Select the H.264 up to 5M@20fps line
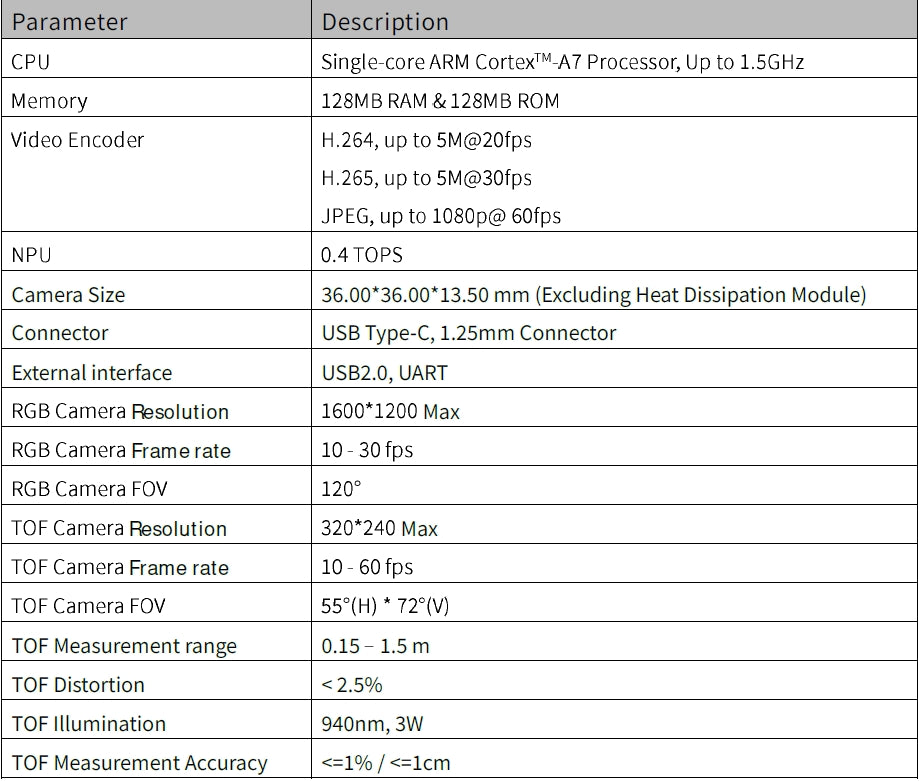This screenshot has width=919, height=781. (x=426, y=140)
